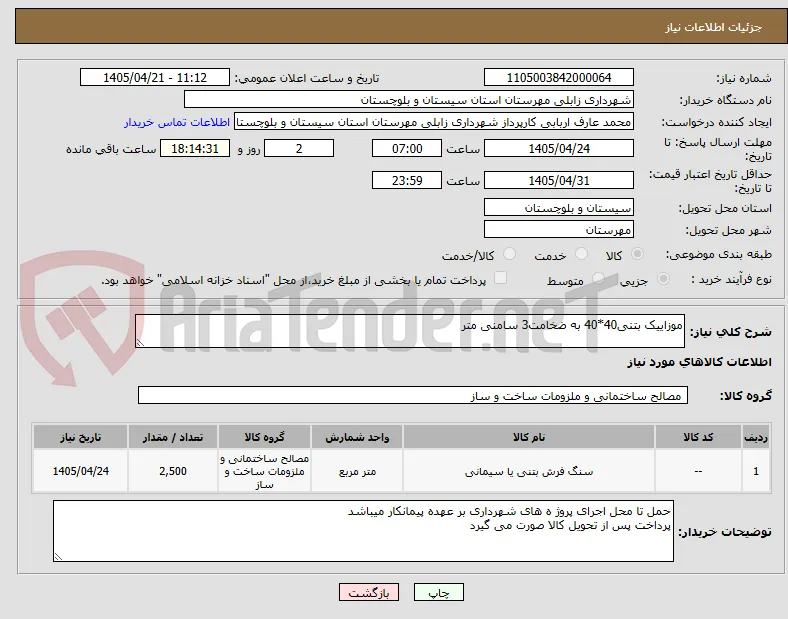This screenshot has height=619, width=788.
Task: Select the کالا radio button
Action: point(637,254)
